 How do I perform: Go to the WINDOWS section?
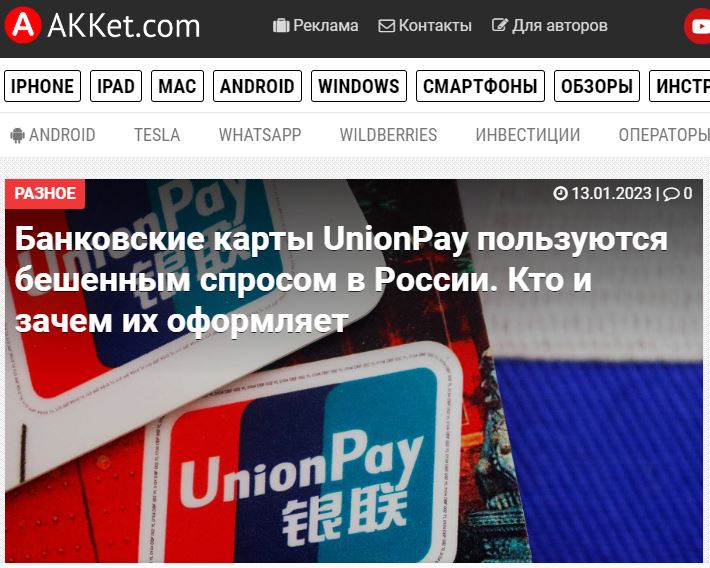click(x=359, y=86)
